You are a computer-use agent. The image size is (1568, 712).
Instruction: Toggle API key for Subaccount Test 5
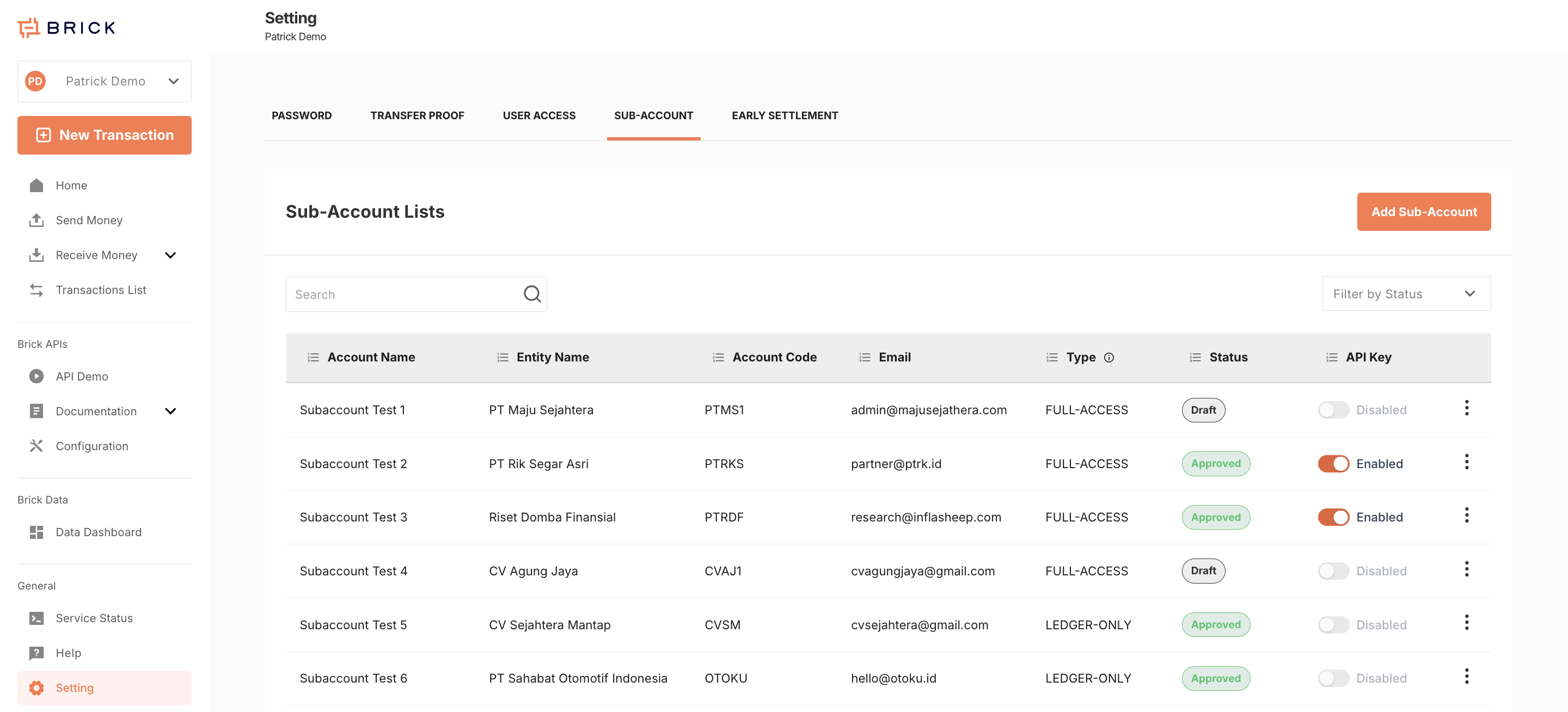pos(1333,625)
